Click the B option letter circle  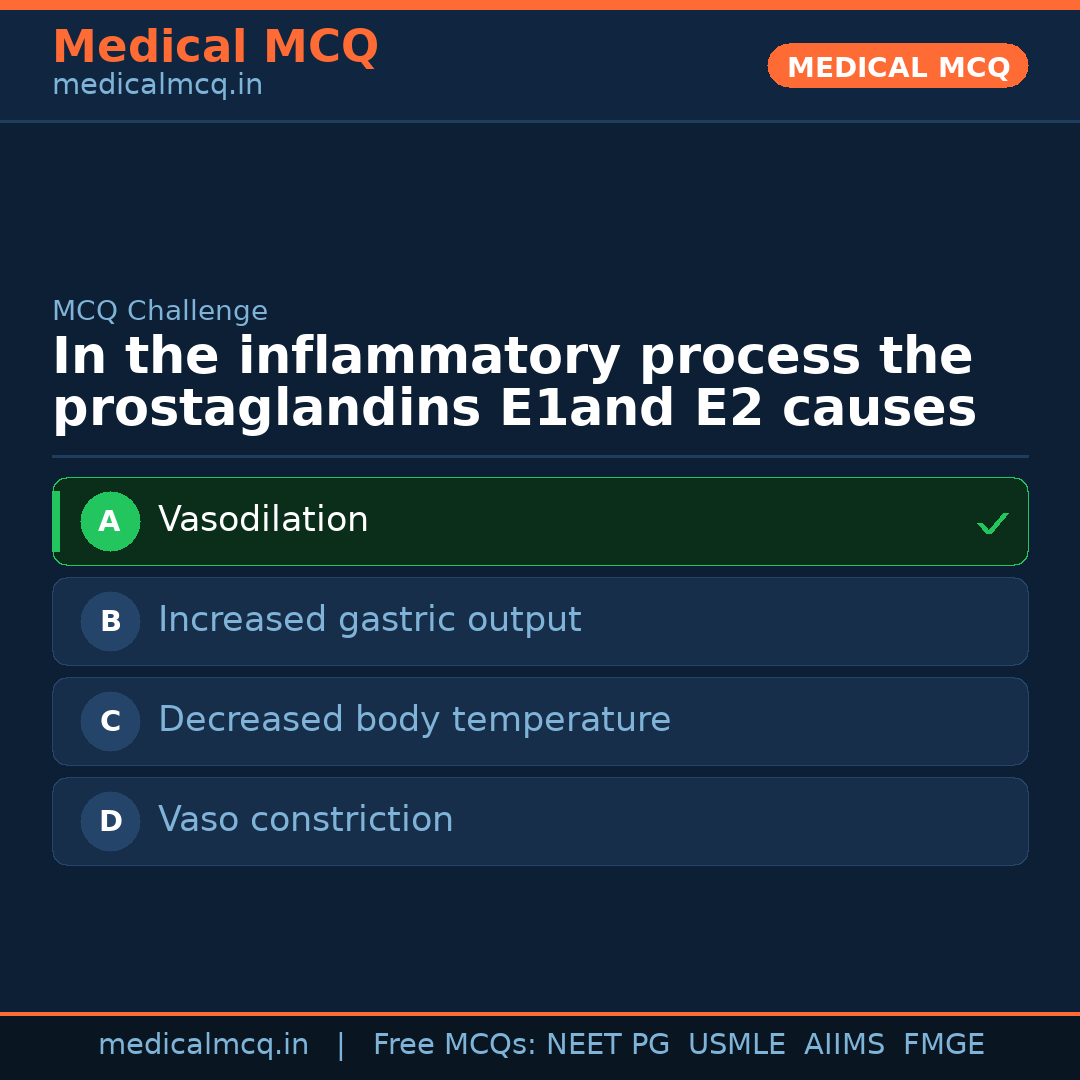[110, 621]
